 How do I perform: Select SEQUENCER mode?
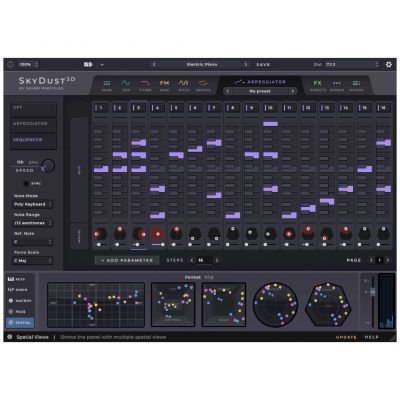(33, 141)
